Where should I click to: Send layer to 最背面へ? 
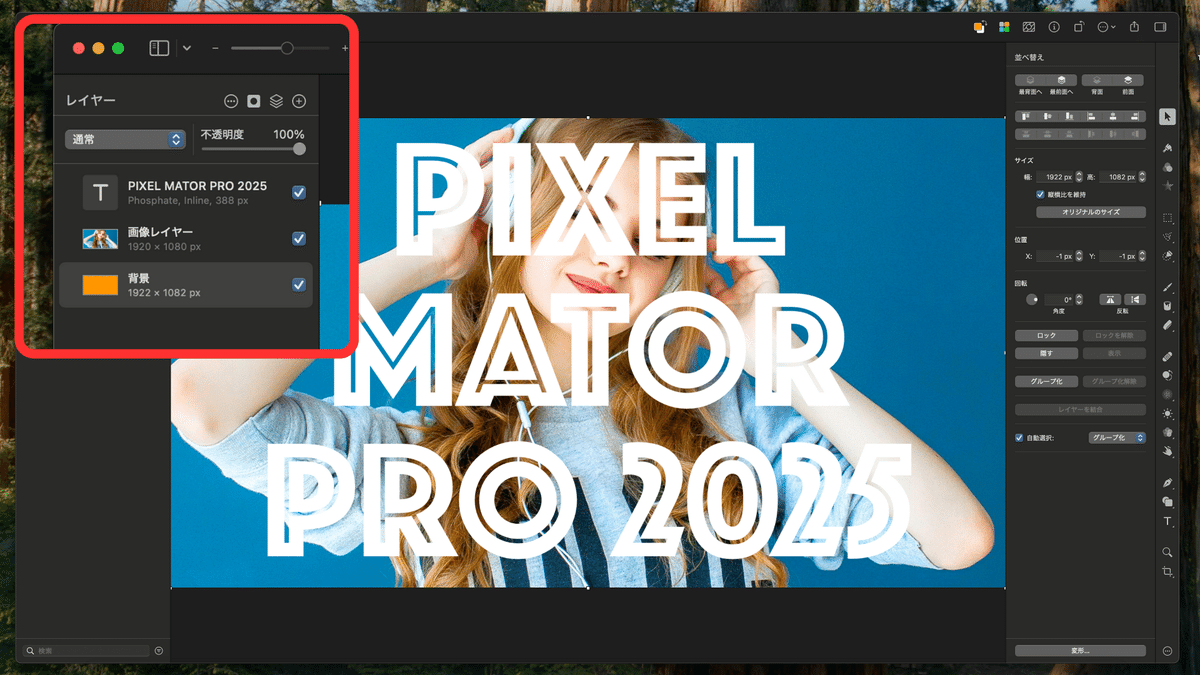pyautogui.click(x=1030, y=80)
